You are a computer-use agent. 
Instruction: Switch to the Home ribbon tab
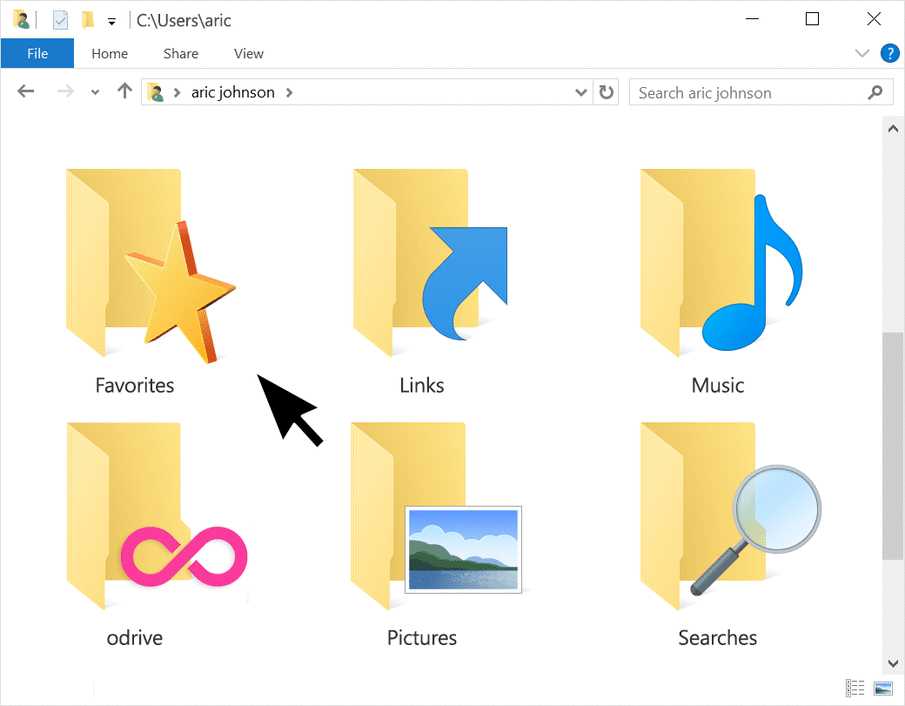[110, 54]
